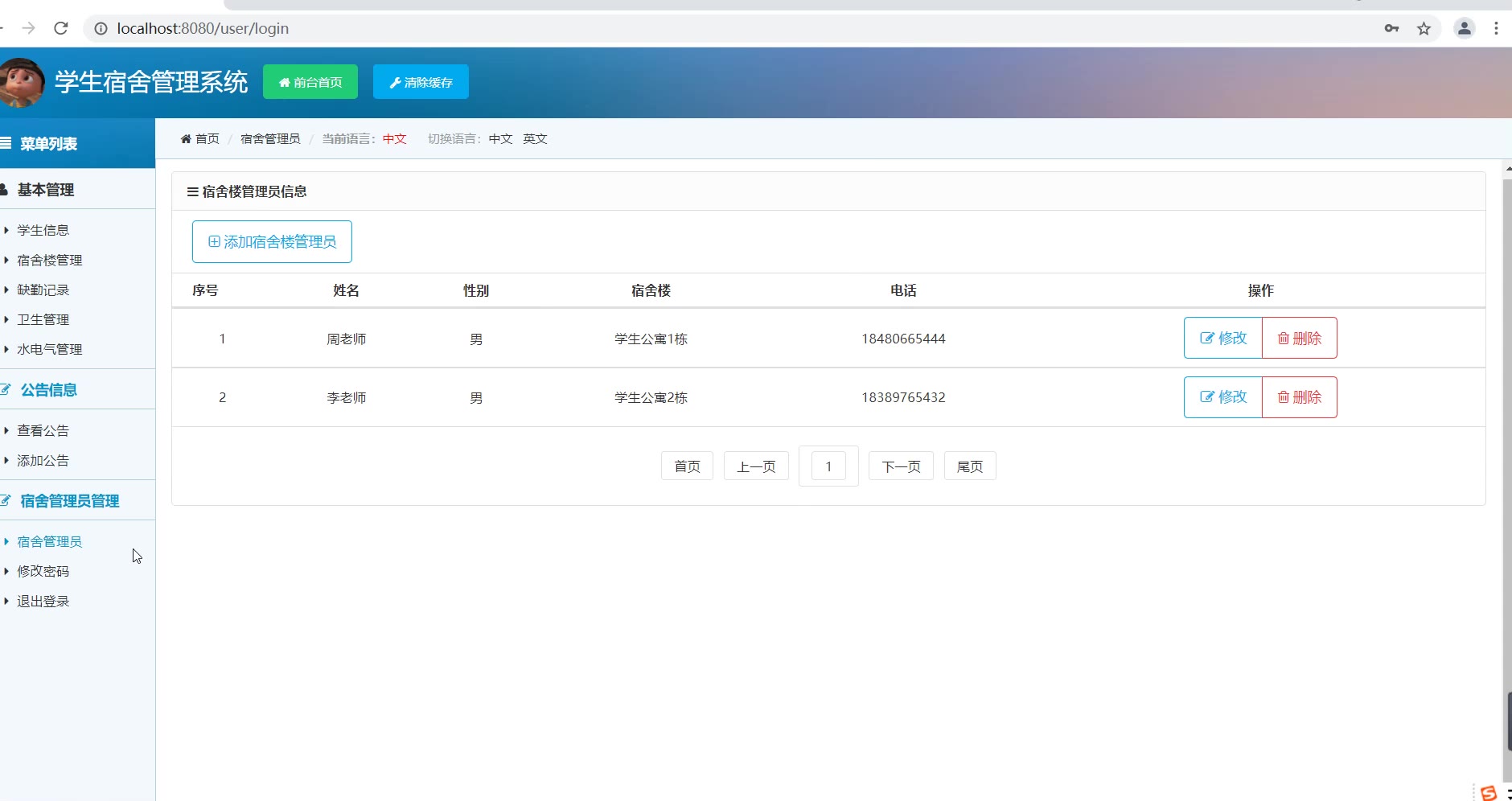Click the Sogou input method icon

(1489, 793)
